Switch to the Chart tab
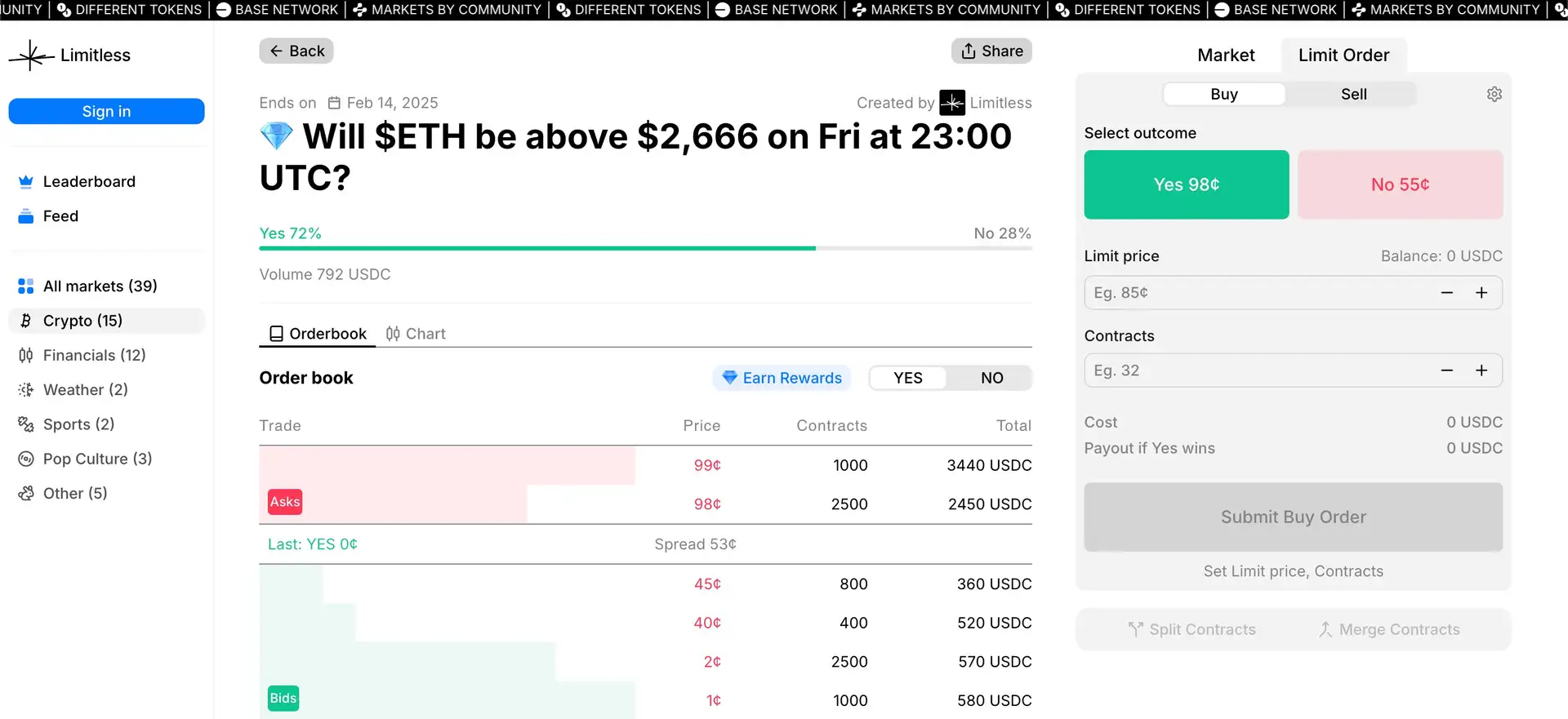This screenshot has height=719, width=1568. click(x=416, y=334)
